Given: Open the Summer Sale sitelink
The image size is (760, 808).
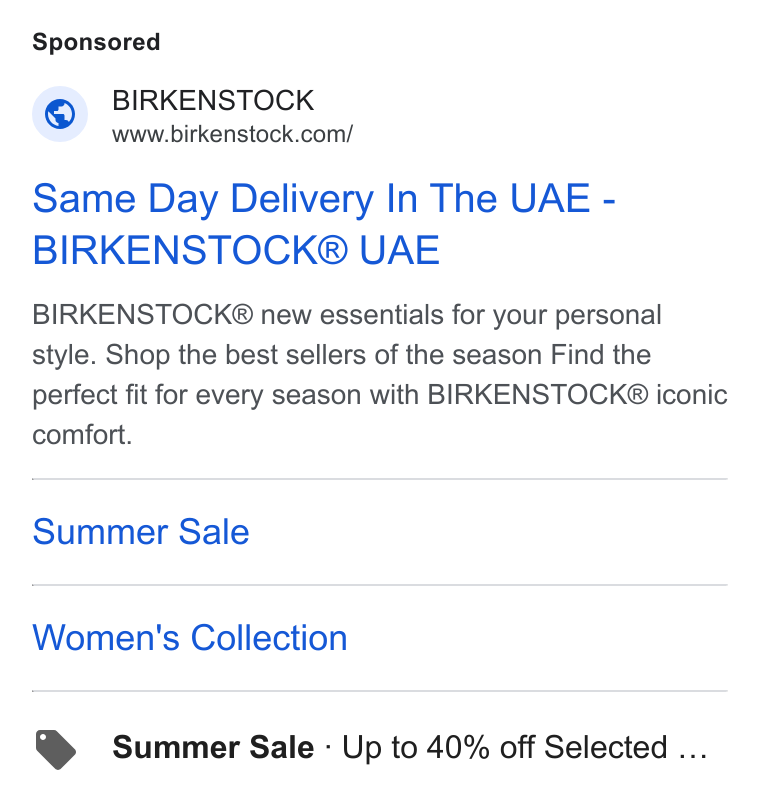Looking at the screenshot, I should pyautogui.click(x=141, y=532).
